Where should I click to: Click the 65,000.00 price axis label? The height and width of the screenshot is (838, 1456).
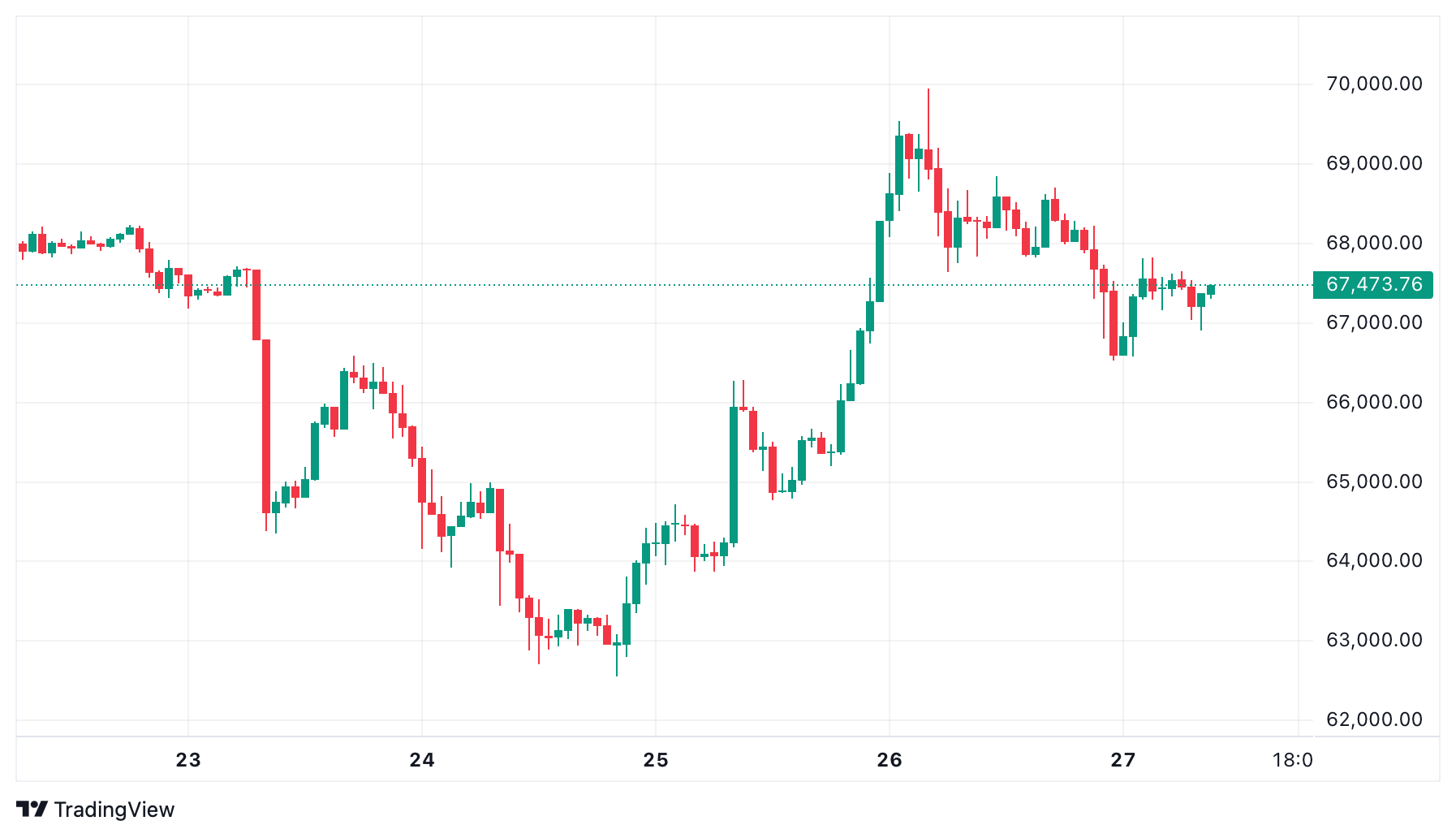click(x=1373, y=482)
